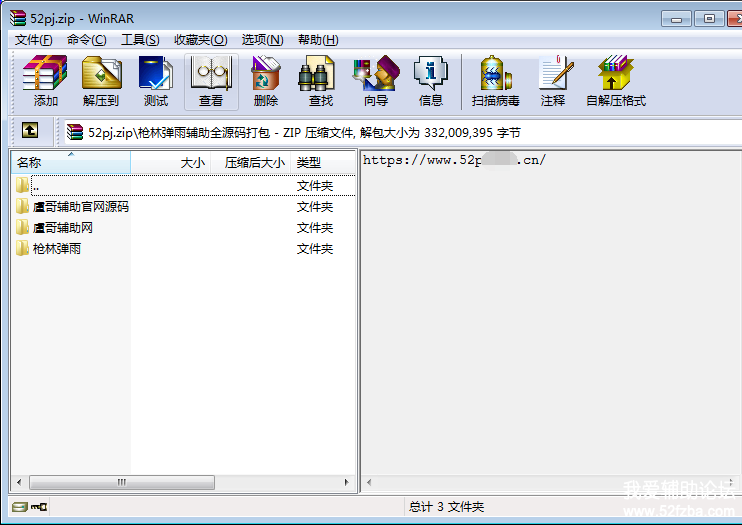Click the key password icon in status bar
Viewport: 742px width, 525px height.
tap(39, 507)
